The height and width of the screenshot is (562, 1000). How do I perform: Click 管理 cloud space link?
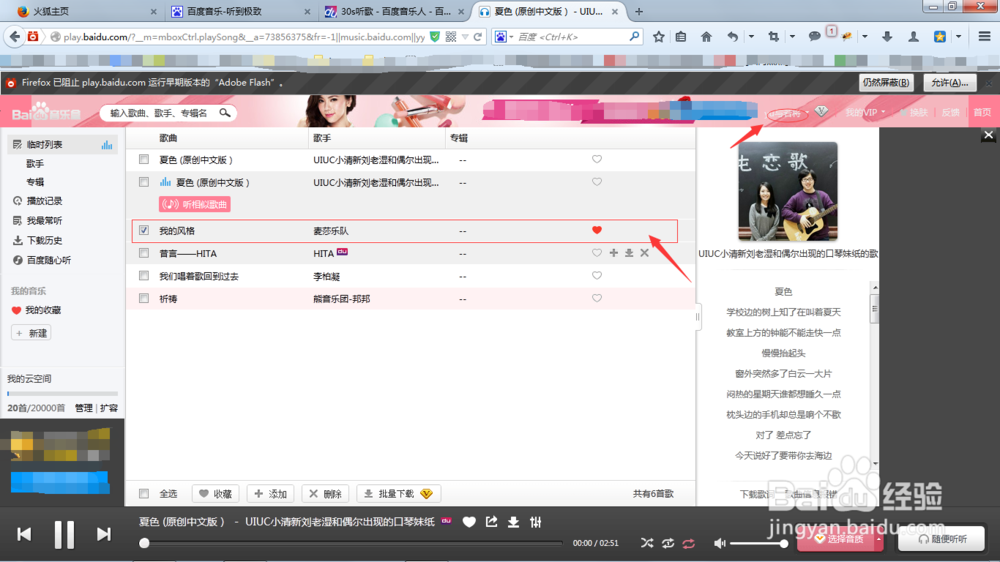point(84,408)
